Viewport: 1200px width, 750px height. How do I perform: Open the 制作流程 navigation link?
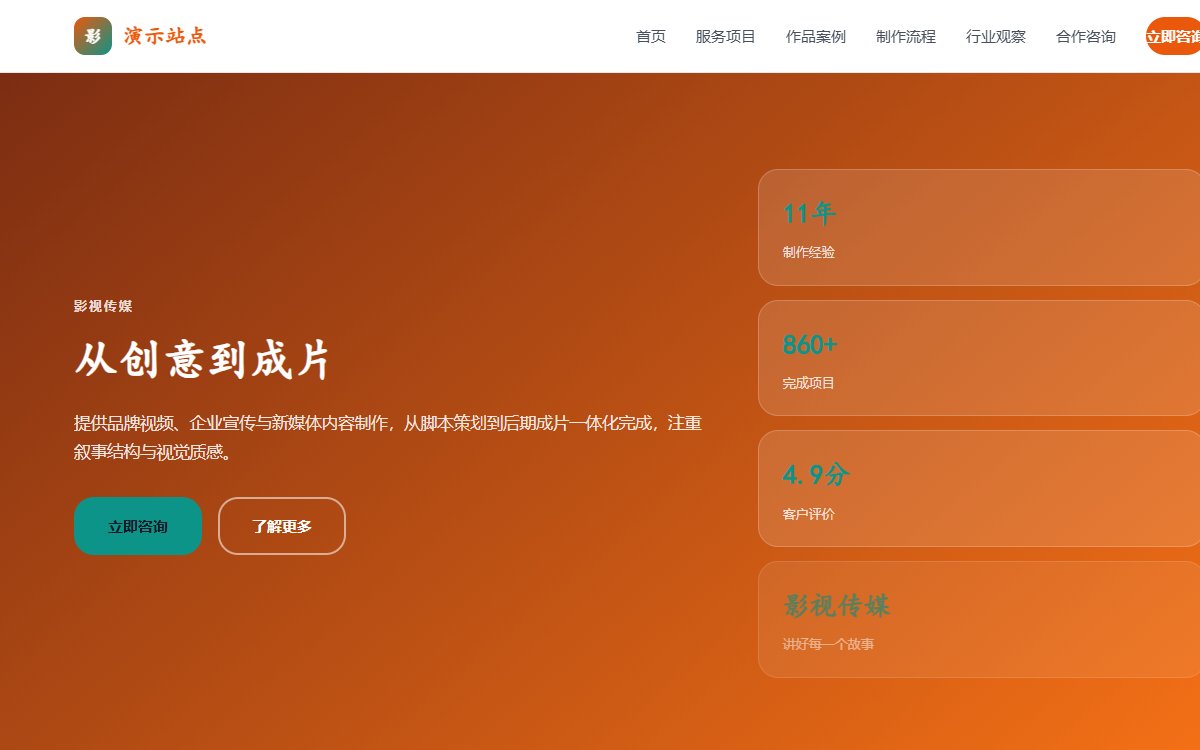click(x=906, y=37)
